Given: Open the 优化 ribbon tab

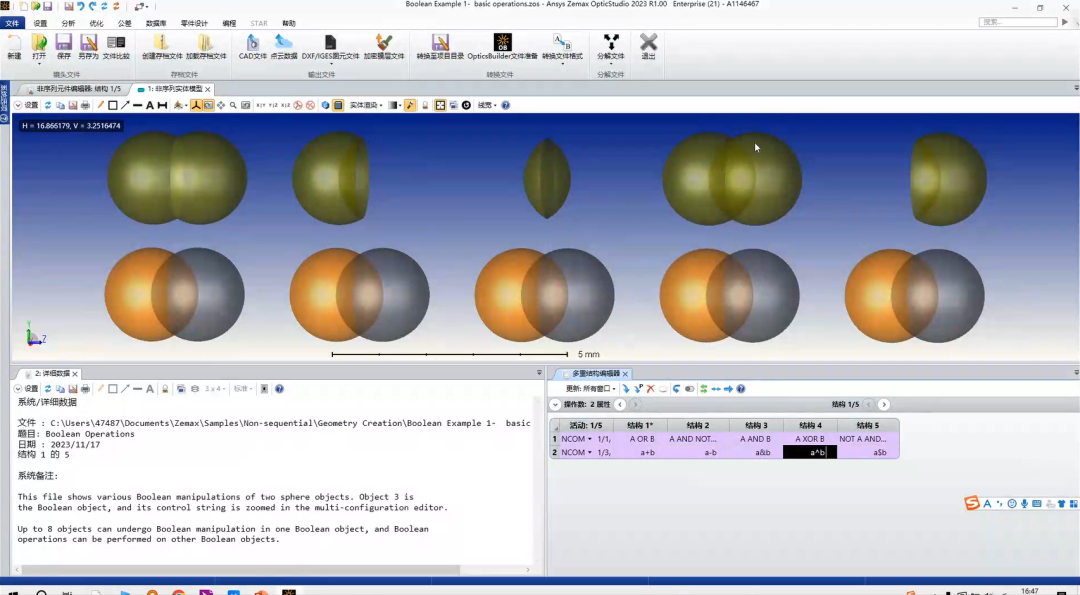Looking at the screenshot, I should click(x=96, y=23).
